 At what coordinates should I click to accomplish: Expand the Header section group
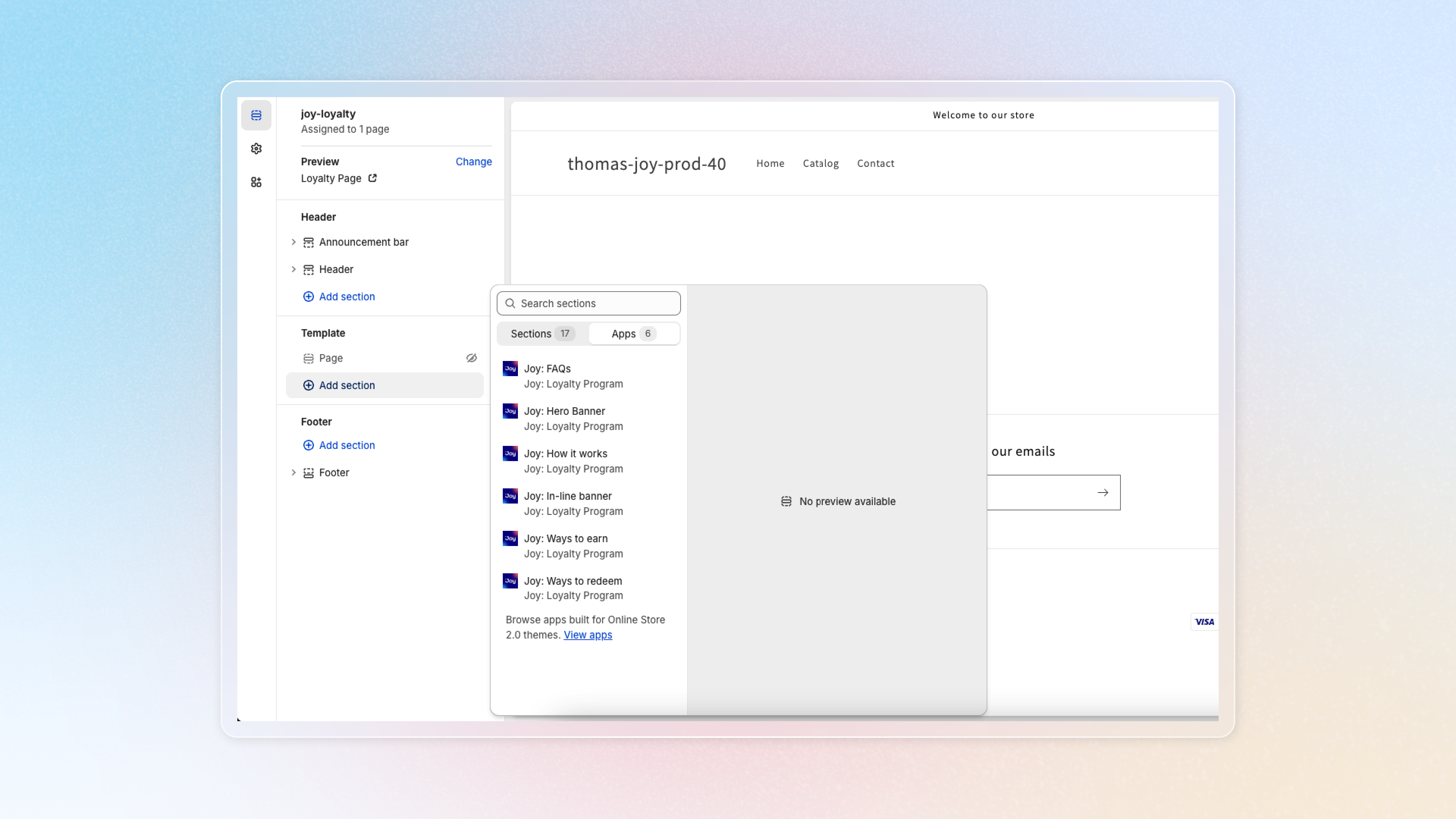coord(293,269)
